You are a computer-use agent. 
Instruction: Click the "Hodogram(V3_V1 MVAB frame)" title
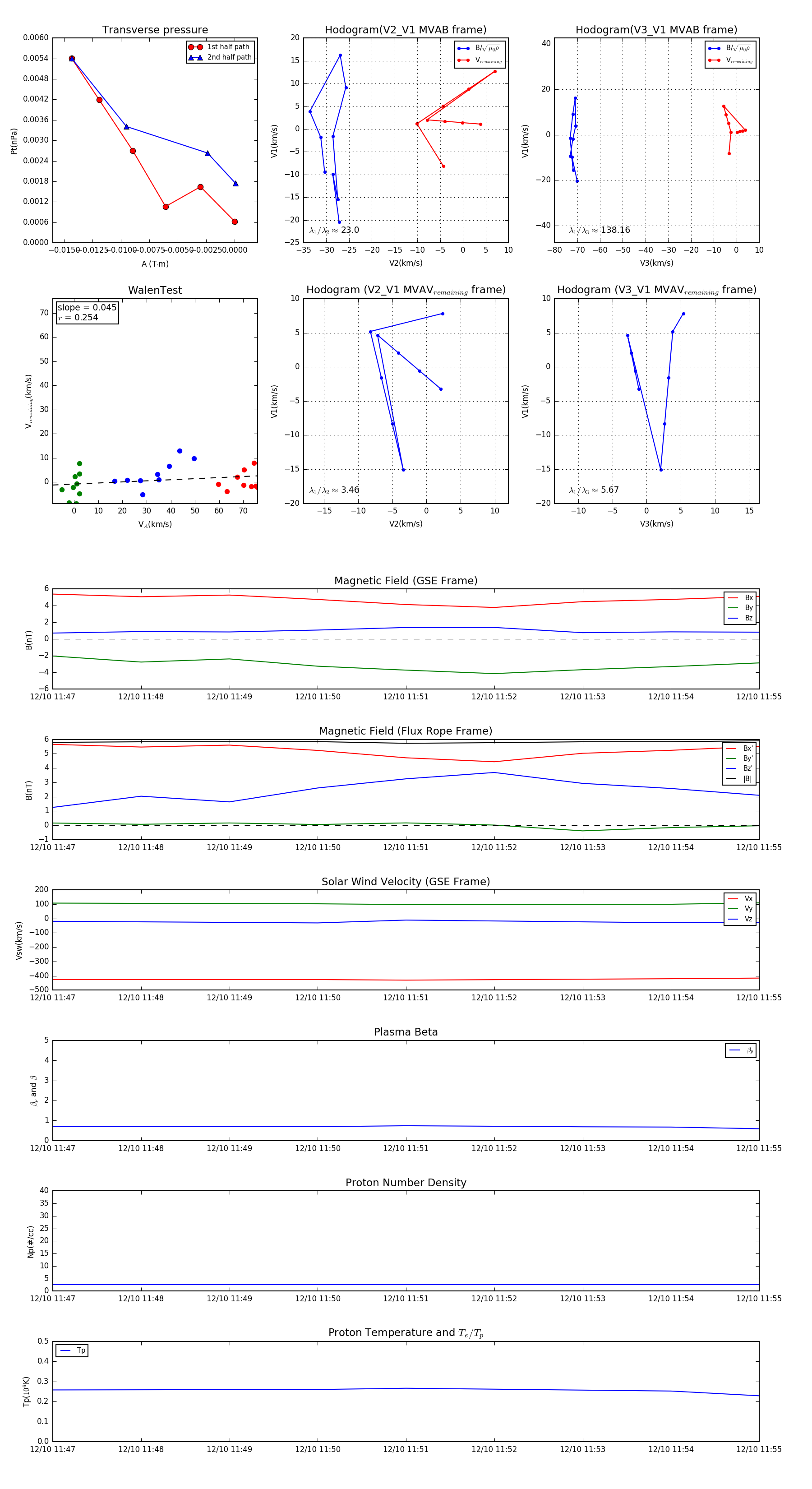click(656, 30)
